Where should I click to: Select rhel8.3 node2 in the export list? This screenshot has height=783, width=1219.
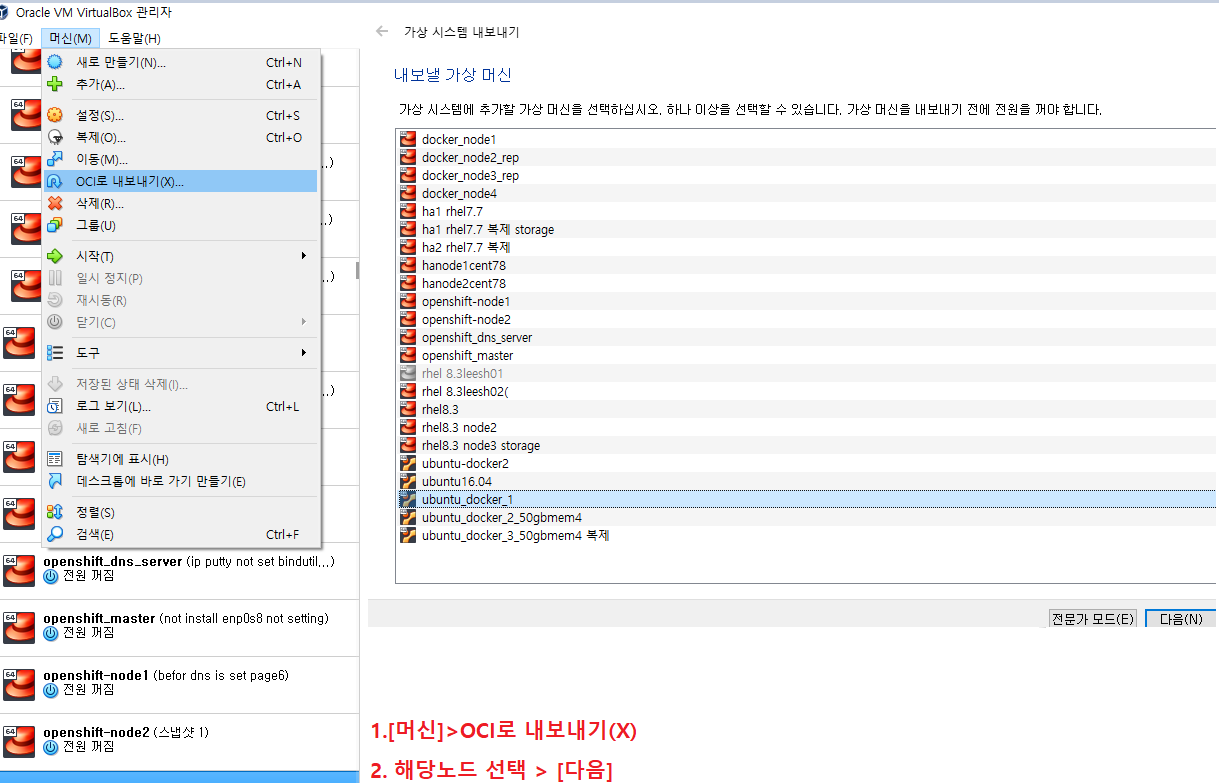[807, 427]
